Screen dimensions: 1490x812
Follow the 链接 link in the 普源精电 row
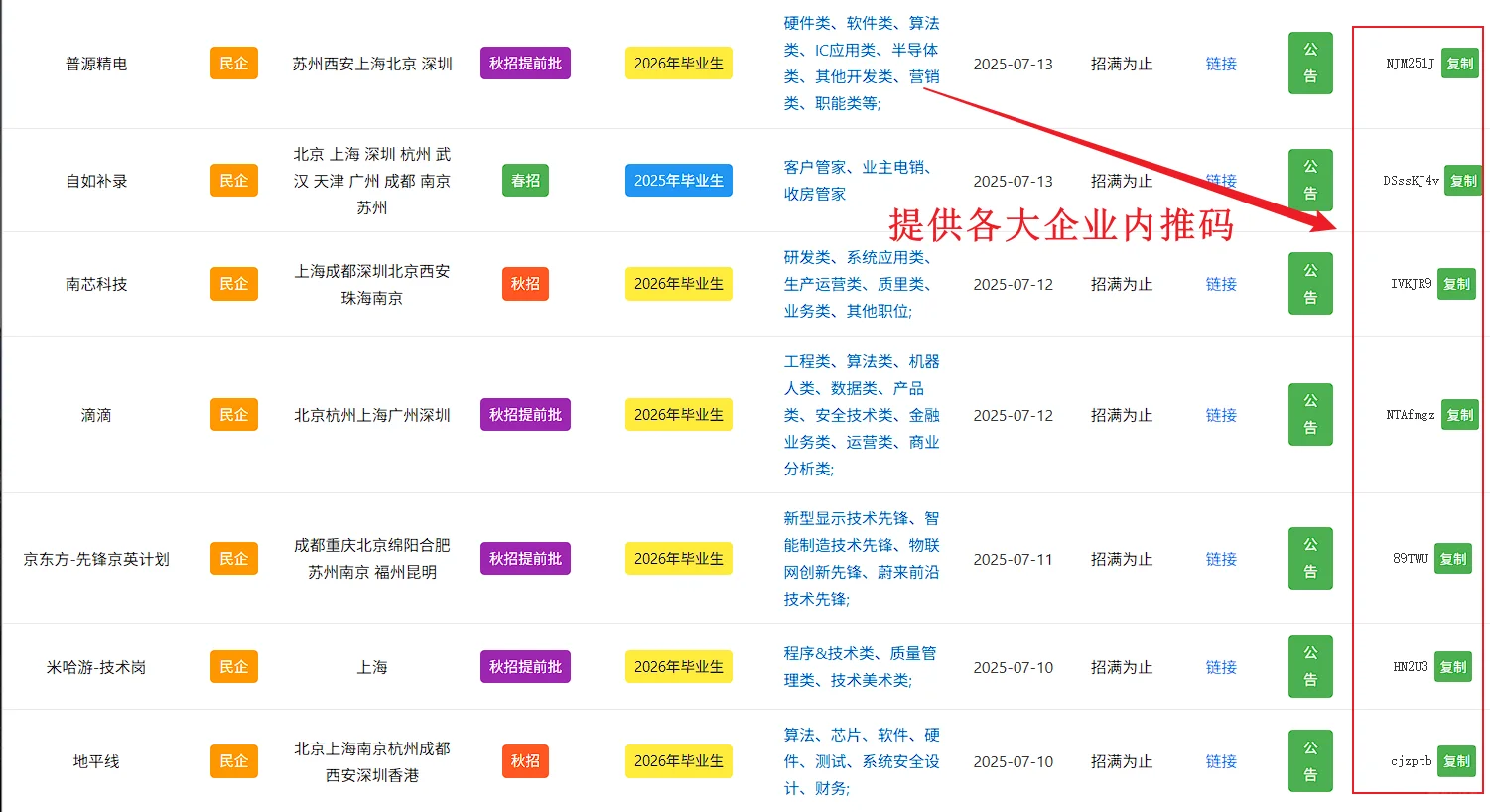click(1221, 64)
